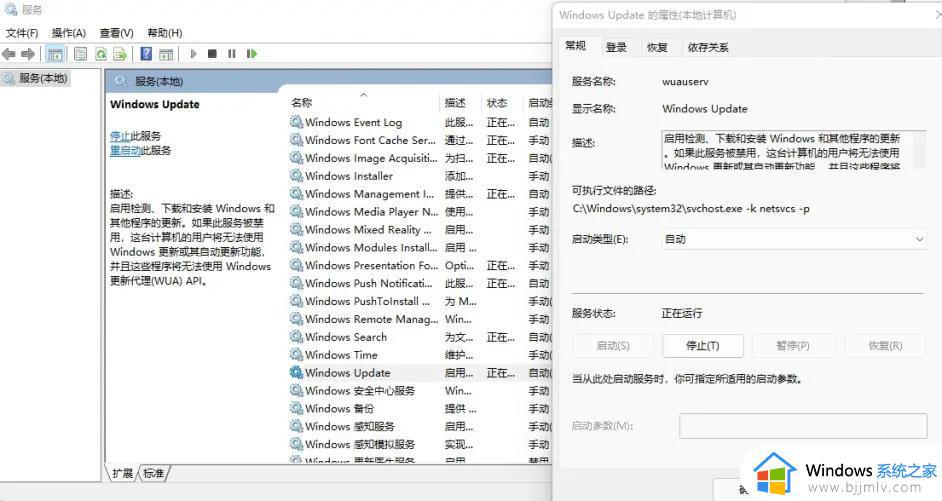This screenshot has height=501, width=942.
Task: Click the 停止(T) button in properties
Action: point(703,345)
